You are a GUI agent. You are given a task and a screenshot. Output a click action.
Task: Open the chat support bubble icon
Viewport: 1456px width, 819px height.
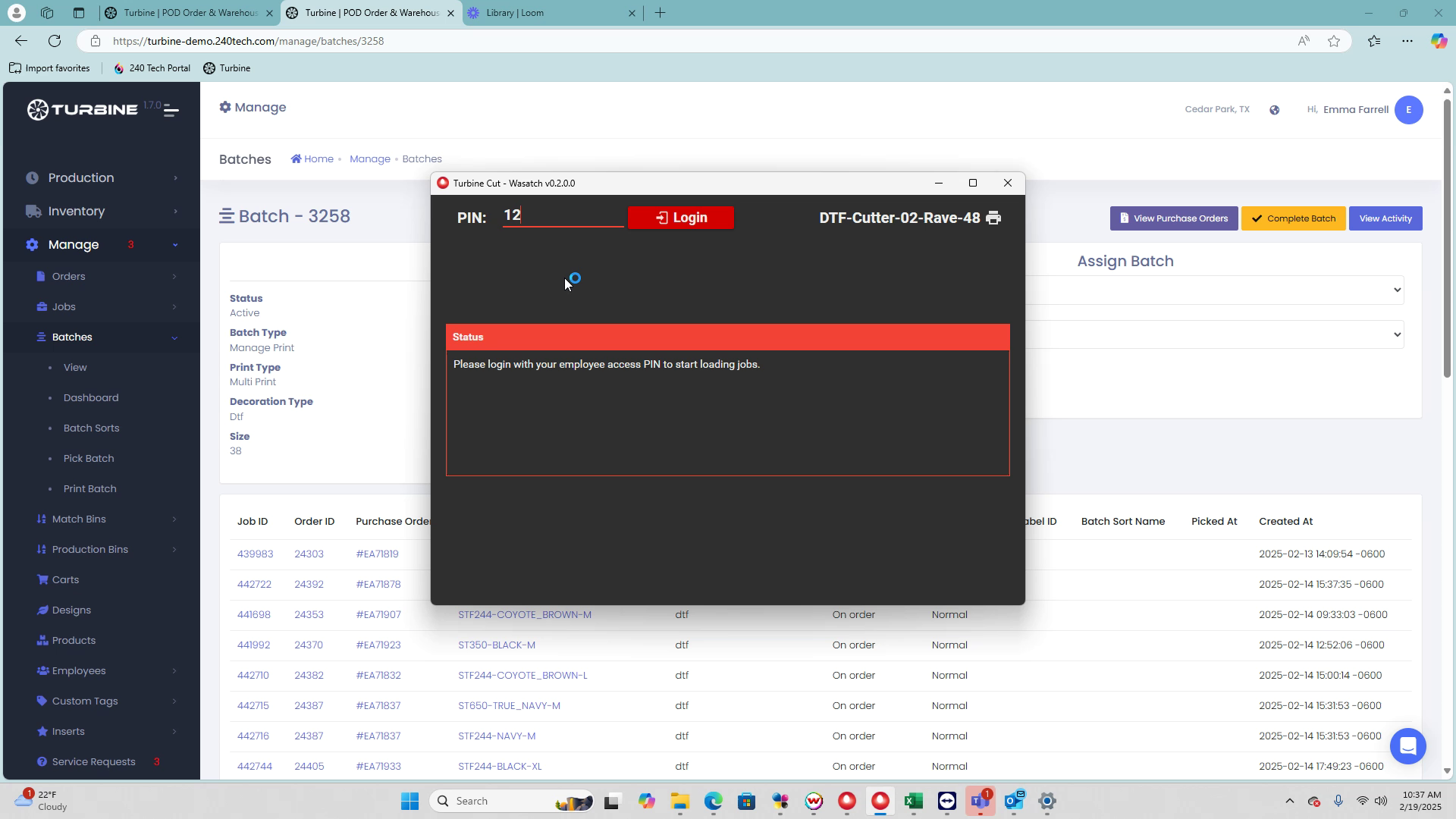click(x=1407, y=746)
